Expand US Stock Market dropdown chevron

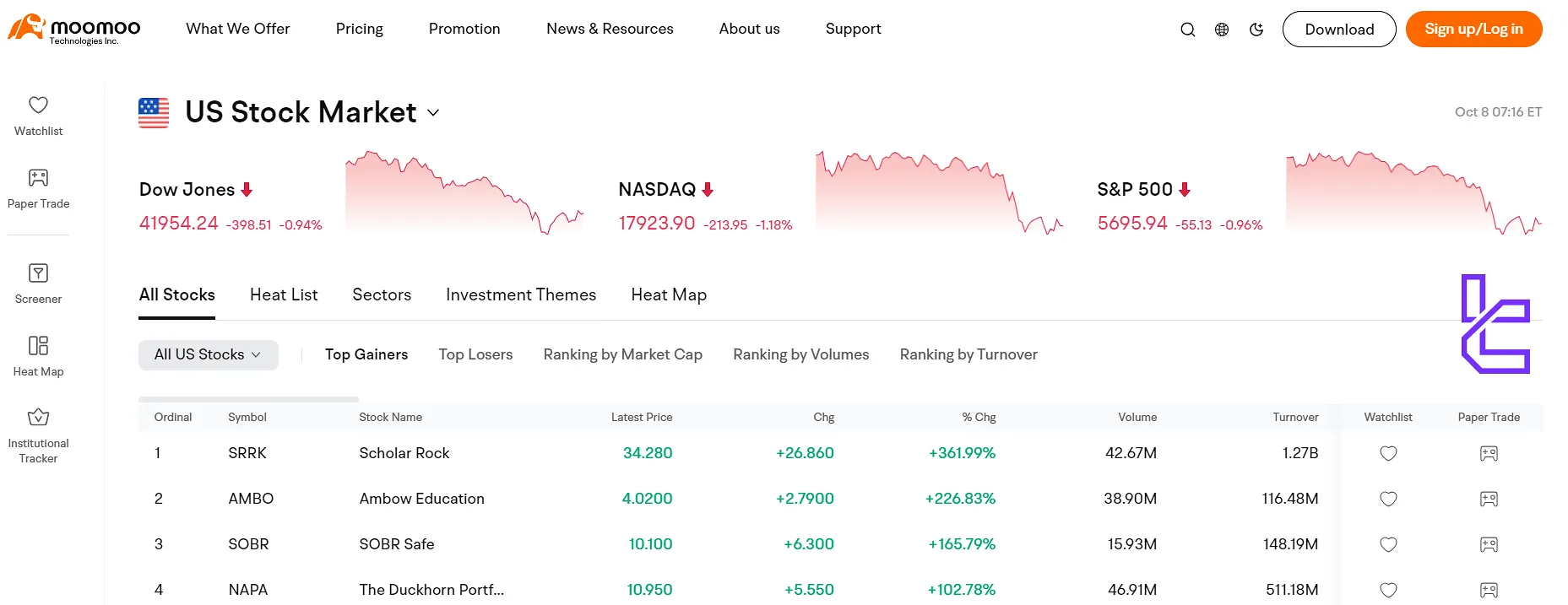433,113
